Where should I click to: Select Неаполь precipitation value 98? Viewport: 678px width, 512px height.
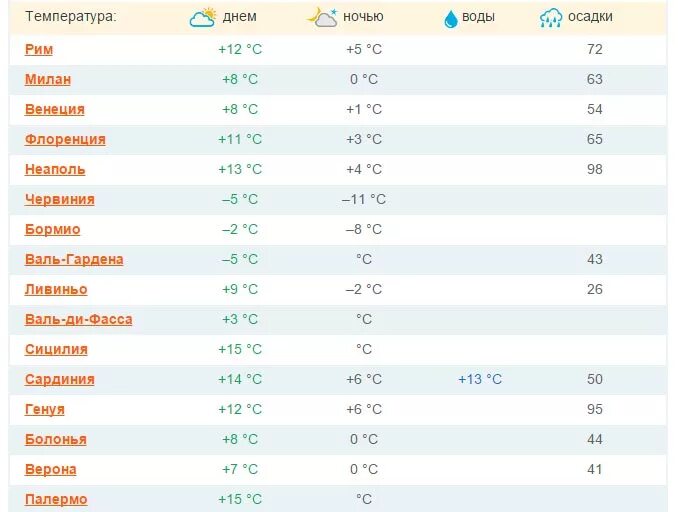tap(595, 169)
